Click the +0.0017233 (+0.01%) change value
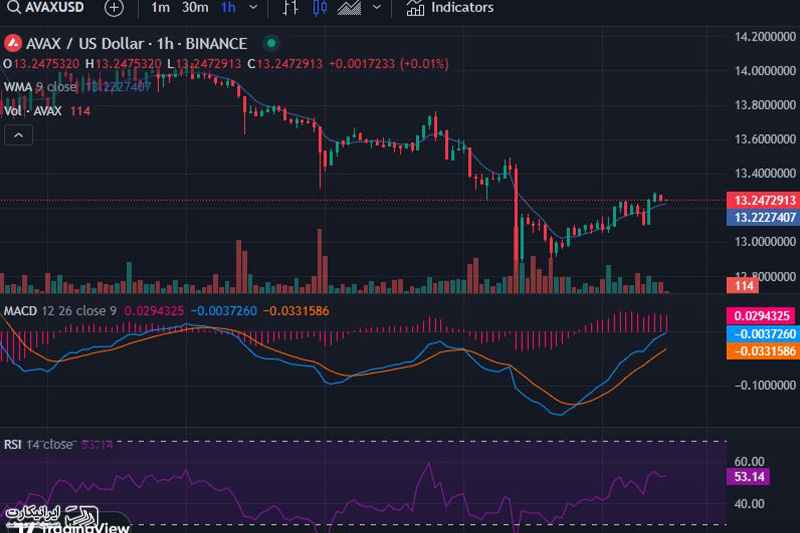The height and width of the screenshot is (533, 800). point(389,64)
